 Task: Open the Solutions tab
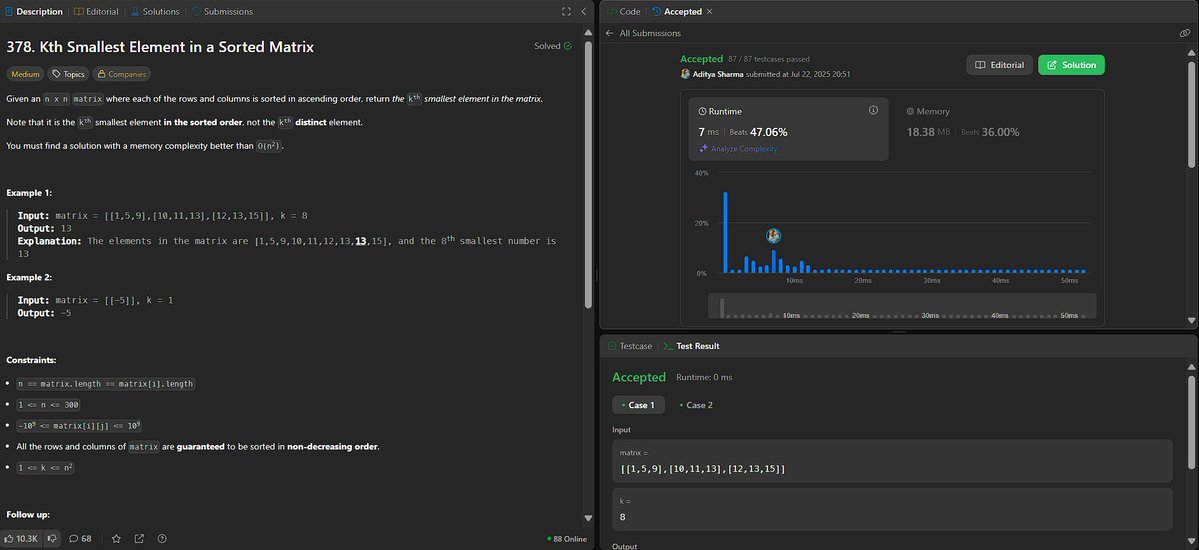point(154,11)
